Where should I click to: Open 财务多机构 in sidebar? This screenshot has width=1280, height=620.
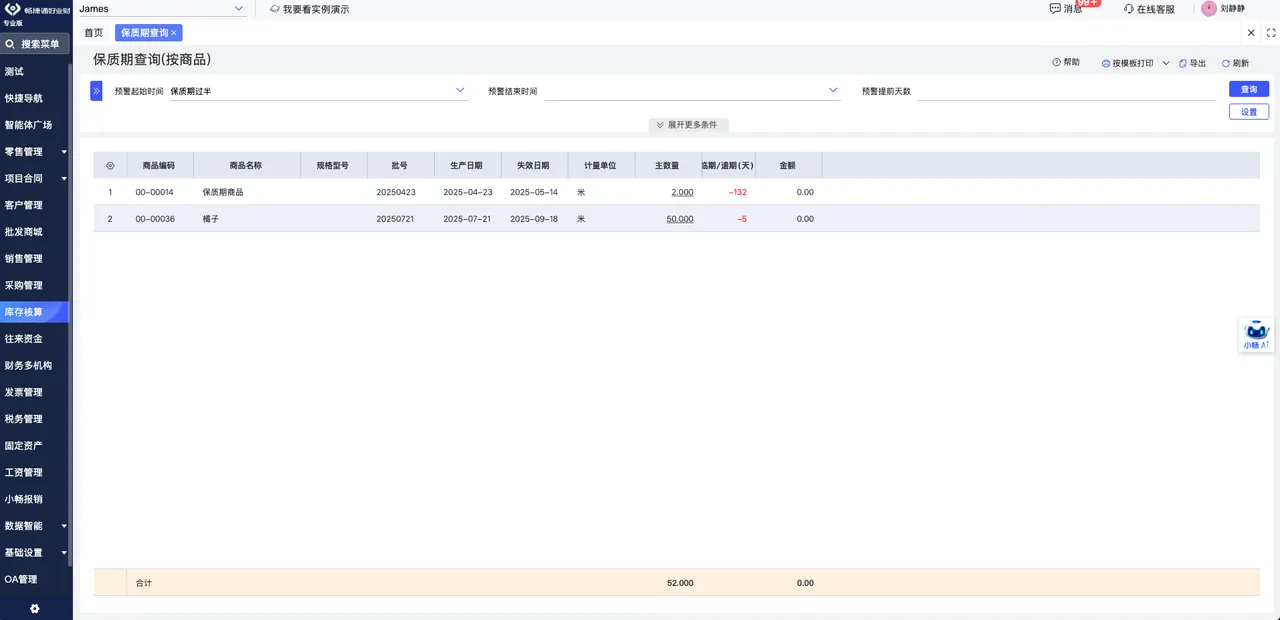(x=28, y=365)
